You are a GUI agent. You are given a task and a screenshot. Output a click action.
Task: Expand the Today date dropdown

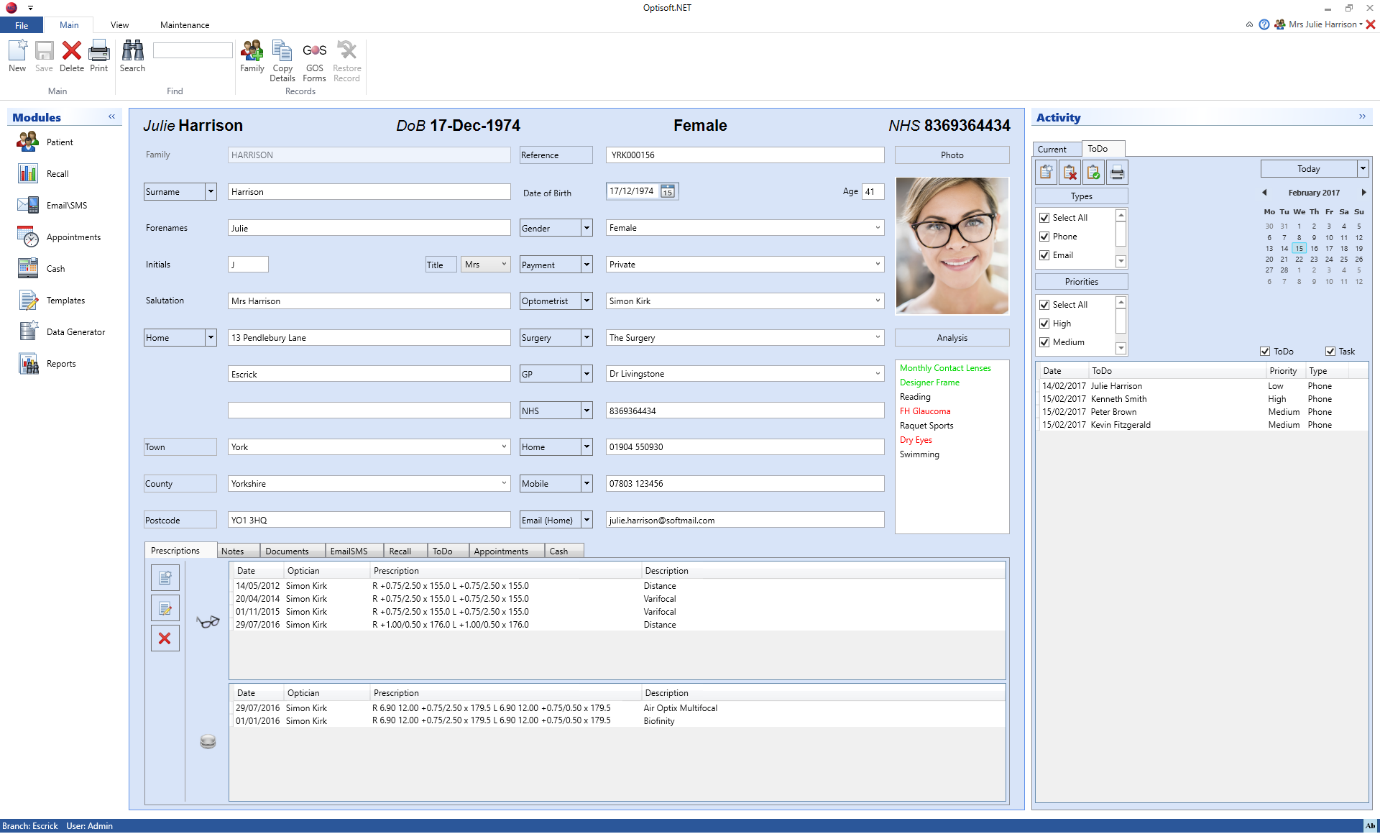point(1362,169)
